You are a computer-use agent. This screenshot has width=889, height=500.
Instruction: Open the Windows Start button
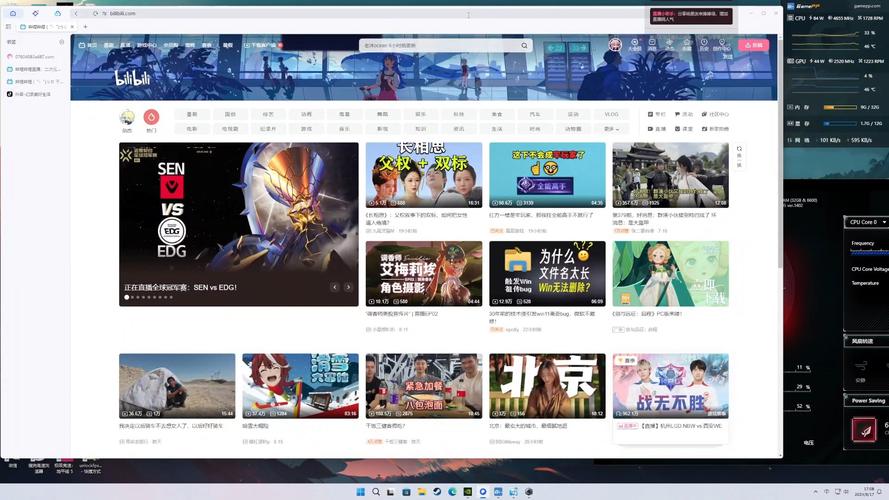pyautogui.click(x=361, y=491)
